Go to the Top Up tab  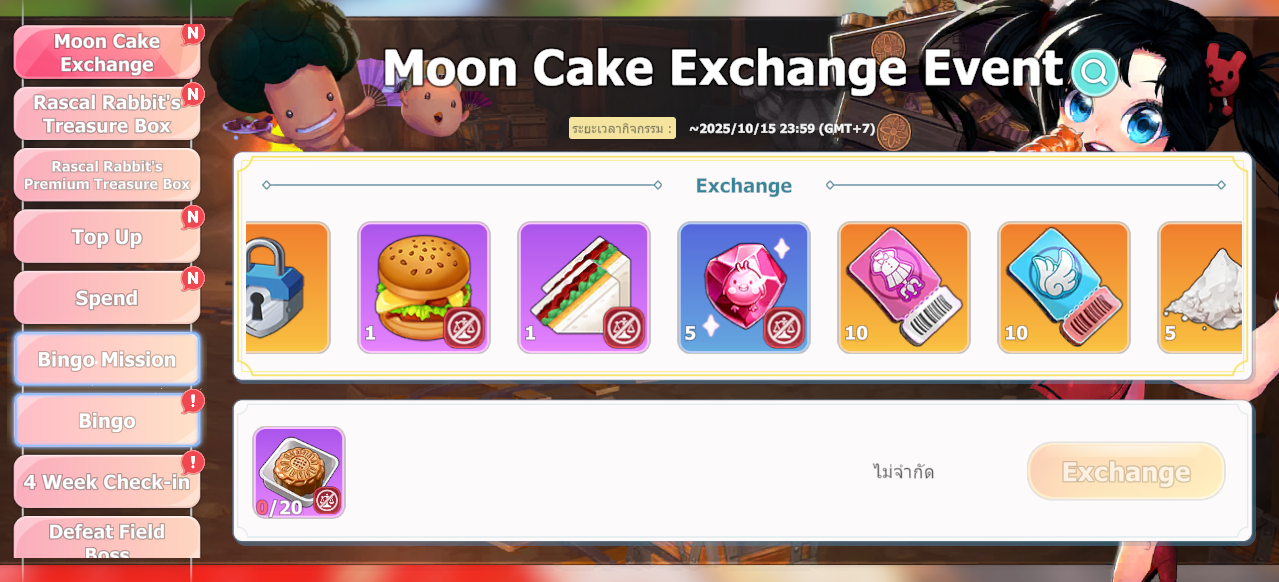107,237
